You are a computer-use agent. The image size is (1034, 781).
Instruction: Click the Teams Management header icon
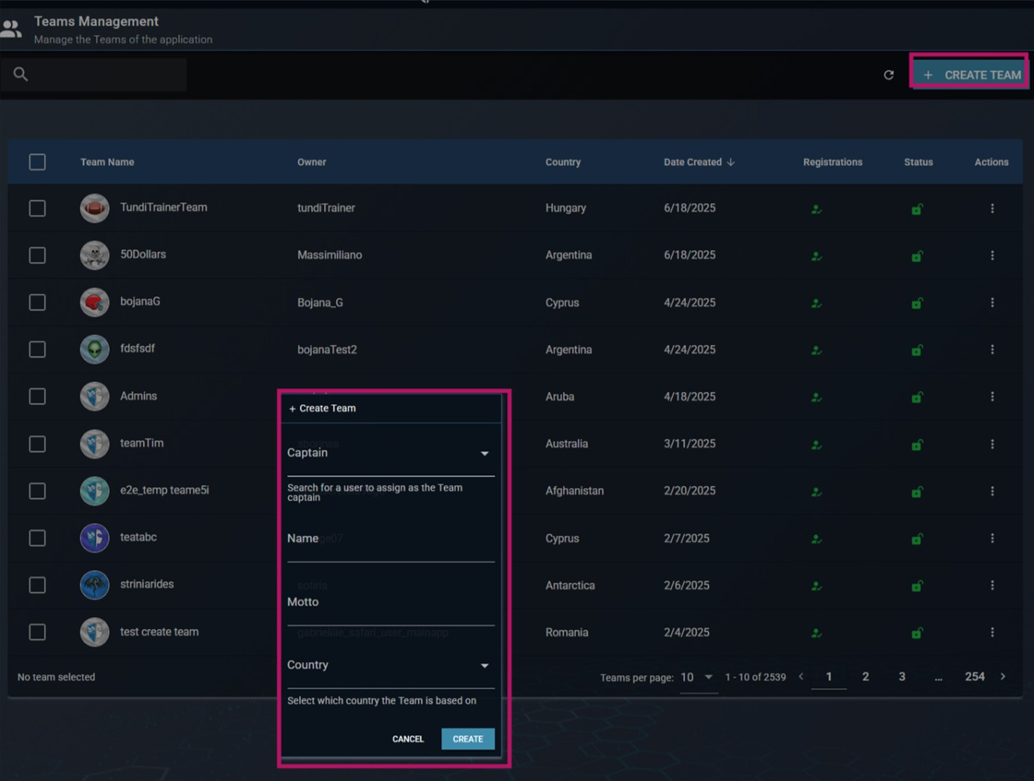click(13, 28)
